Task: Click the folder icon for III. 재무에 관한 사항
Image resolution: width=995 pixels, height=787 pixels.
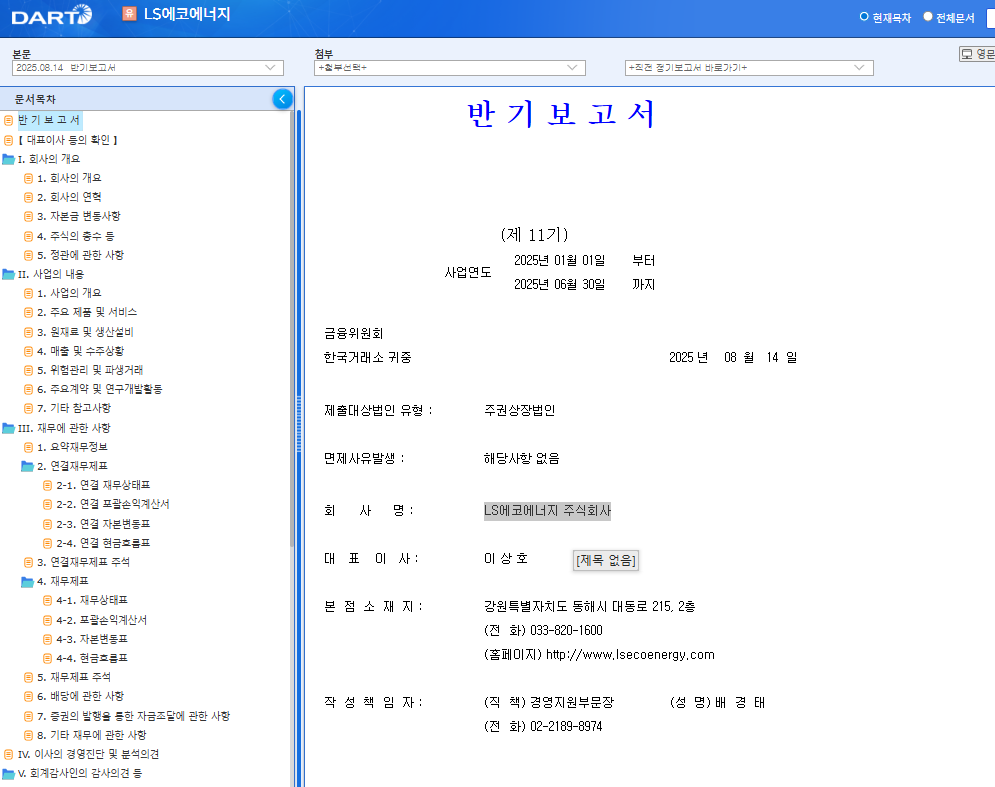Action: pos(8,428)
